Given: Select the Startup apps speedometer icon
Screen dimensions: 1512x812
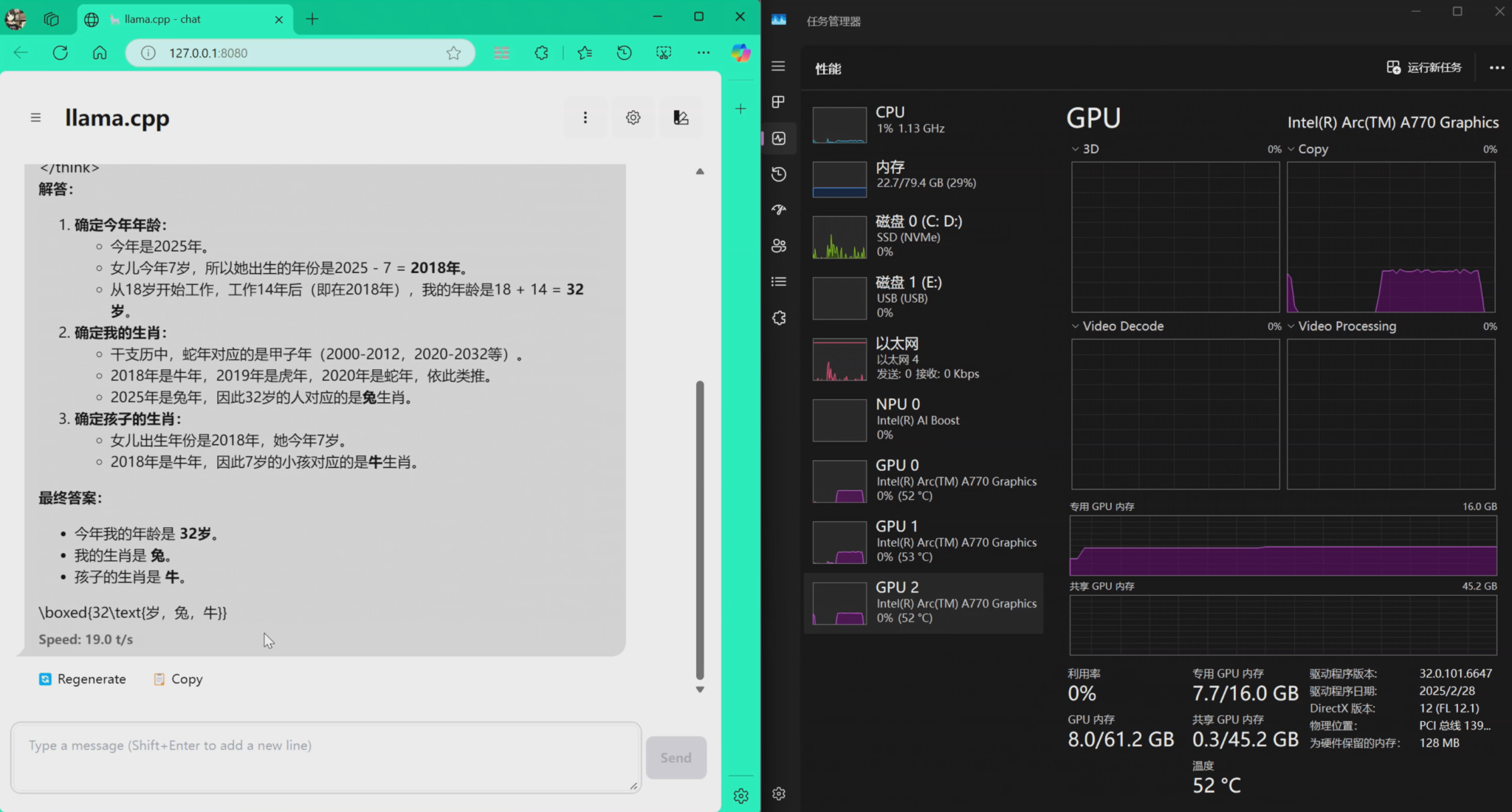Looking at the screenshot, I should coord(779,210).
